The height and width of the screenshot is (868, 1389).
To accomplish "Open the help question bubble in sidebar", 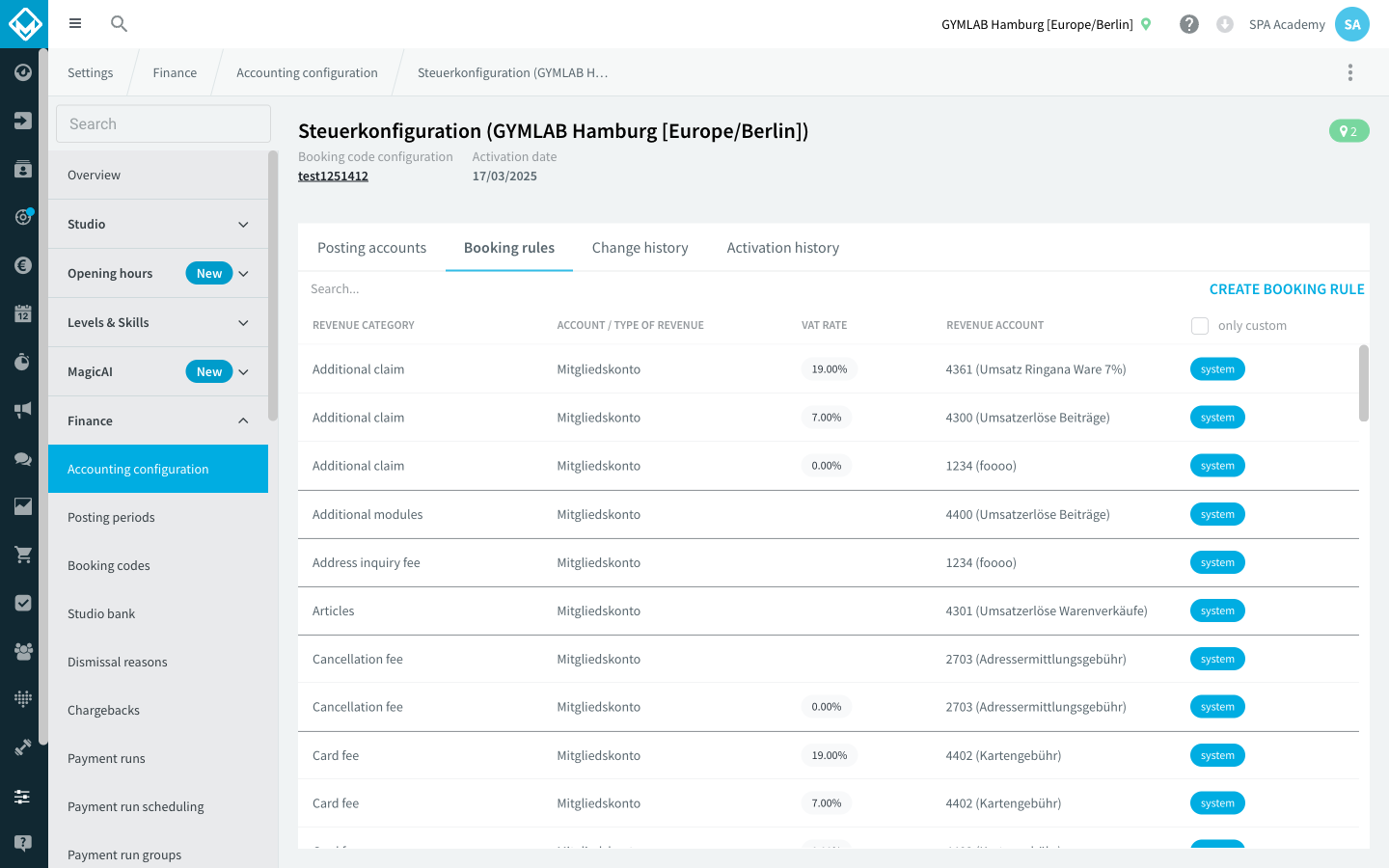I will [x=23, y=843].
